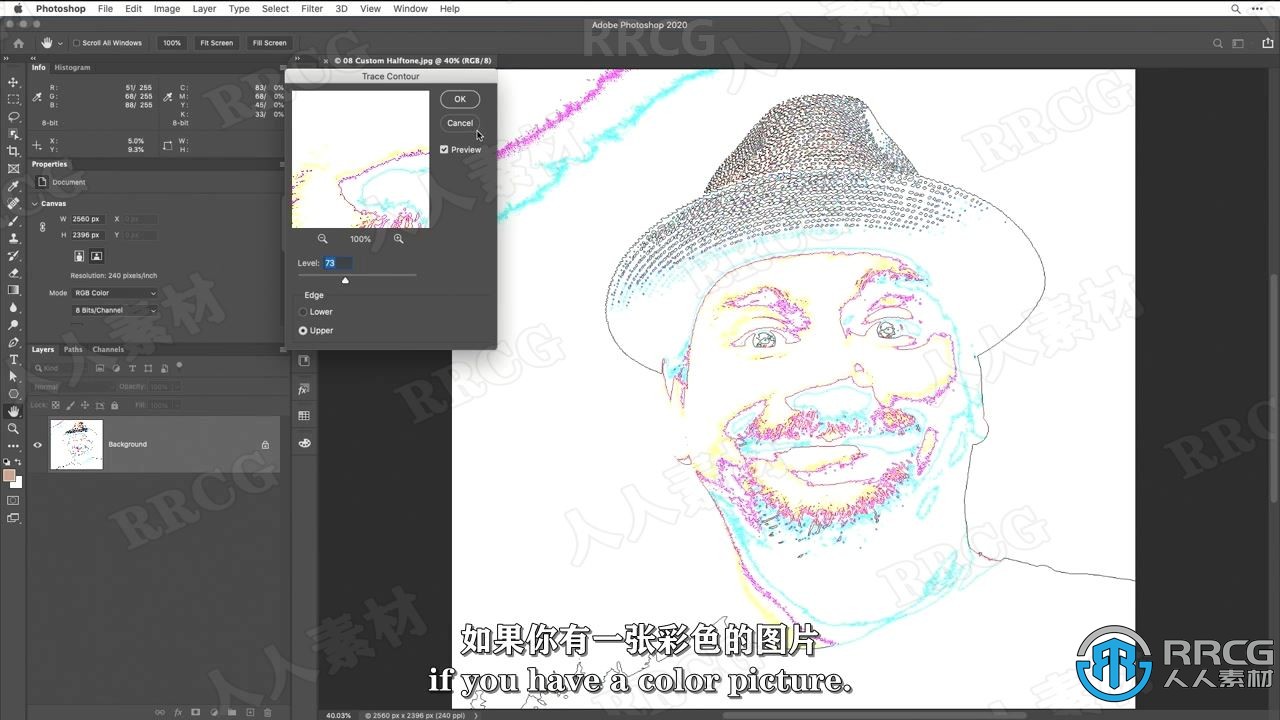Open the Styles fx panel icon
This screenshot has height=720, width=1280.
click(x=304, y=389)
